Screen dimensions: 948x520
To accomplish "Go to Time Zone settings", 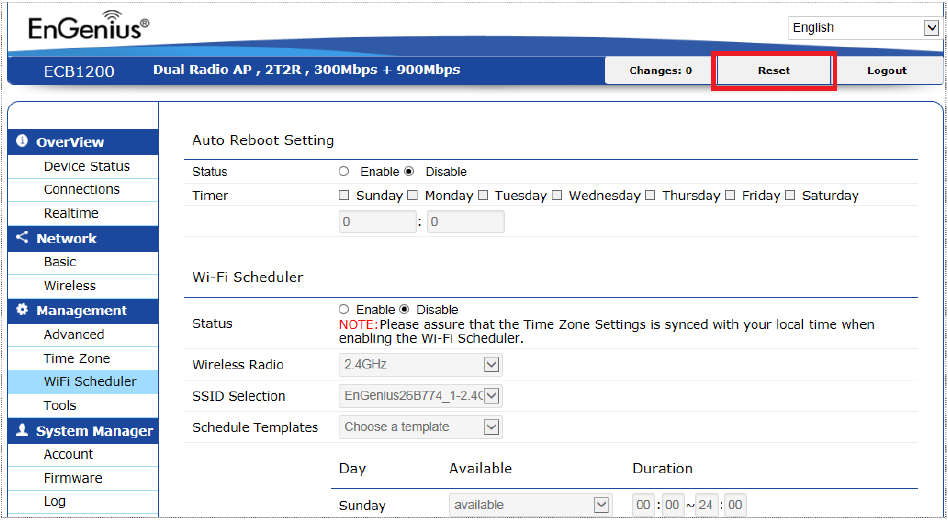I will 77,359.
